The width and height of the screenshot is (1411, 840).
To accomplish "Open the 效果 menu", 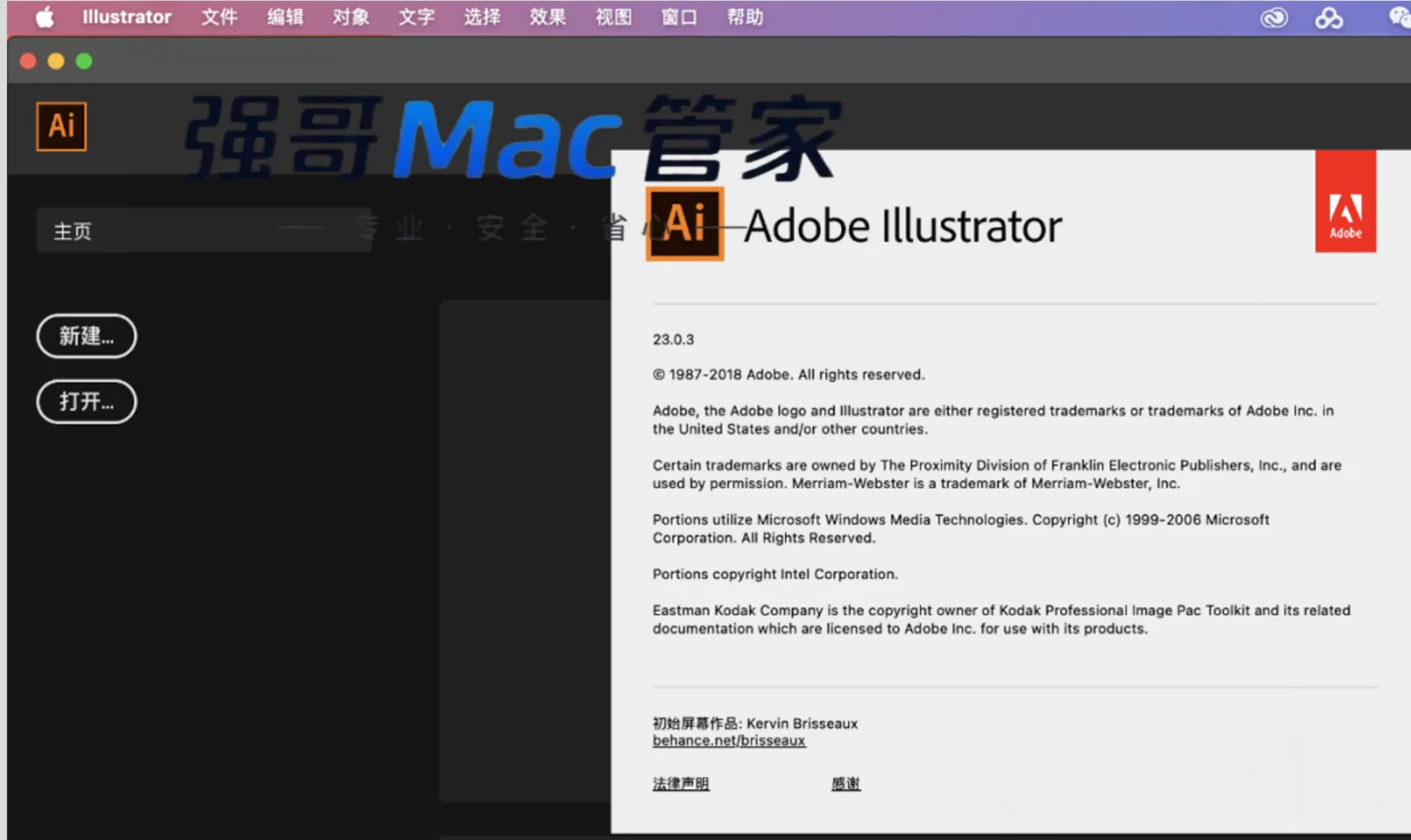I will click(x=548, y=17).
